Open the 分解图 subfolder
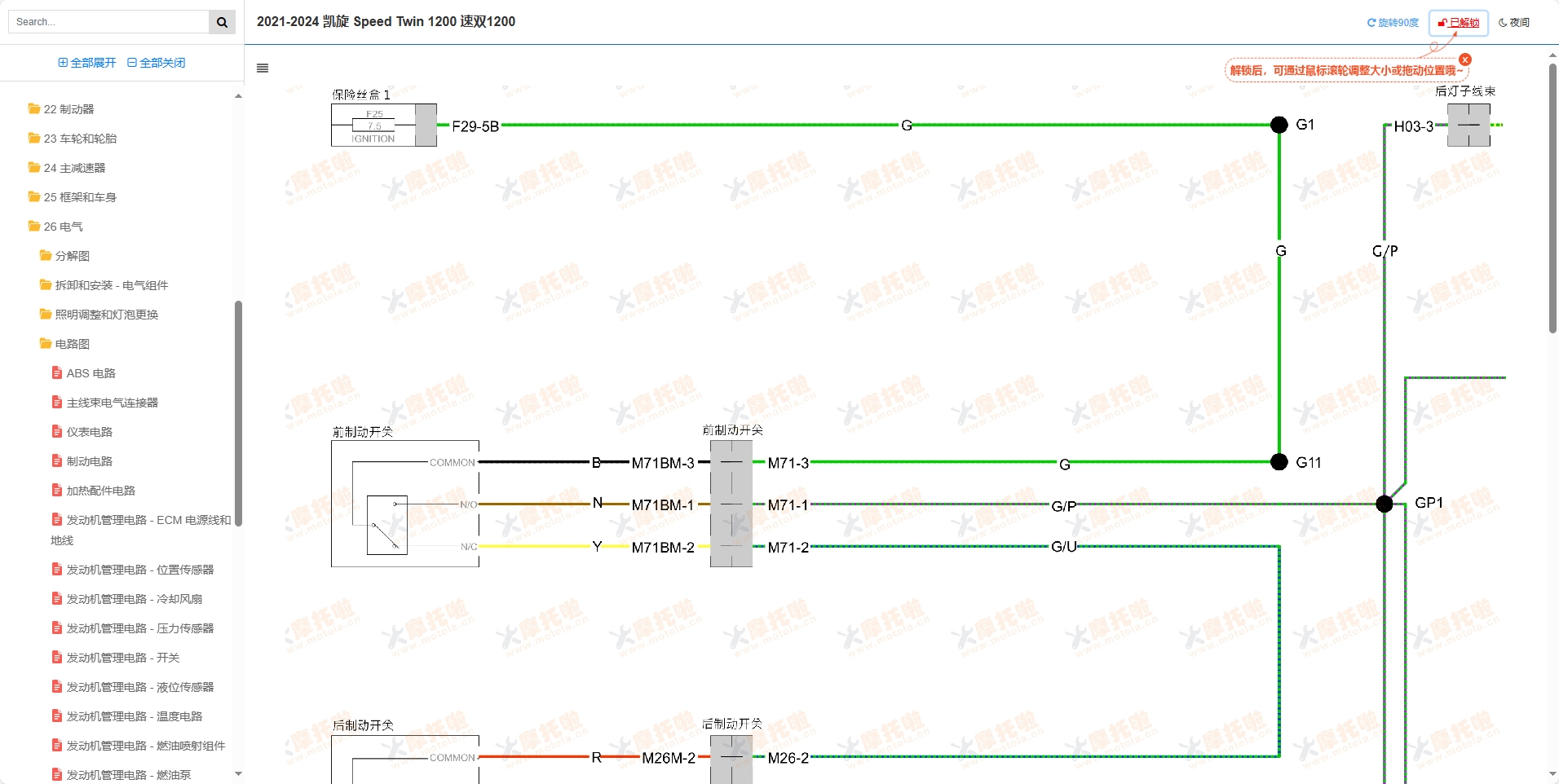Image resolution: width=1559 pixels, height=784 pixels. coord(72,256)
